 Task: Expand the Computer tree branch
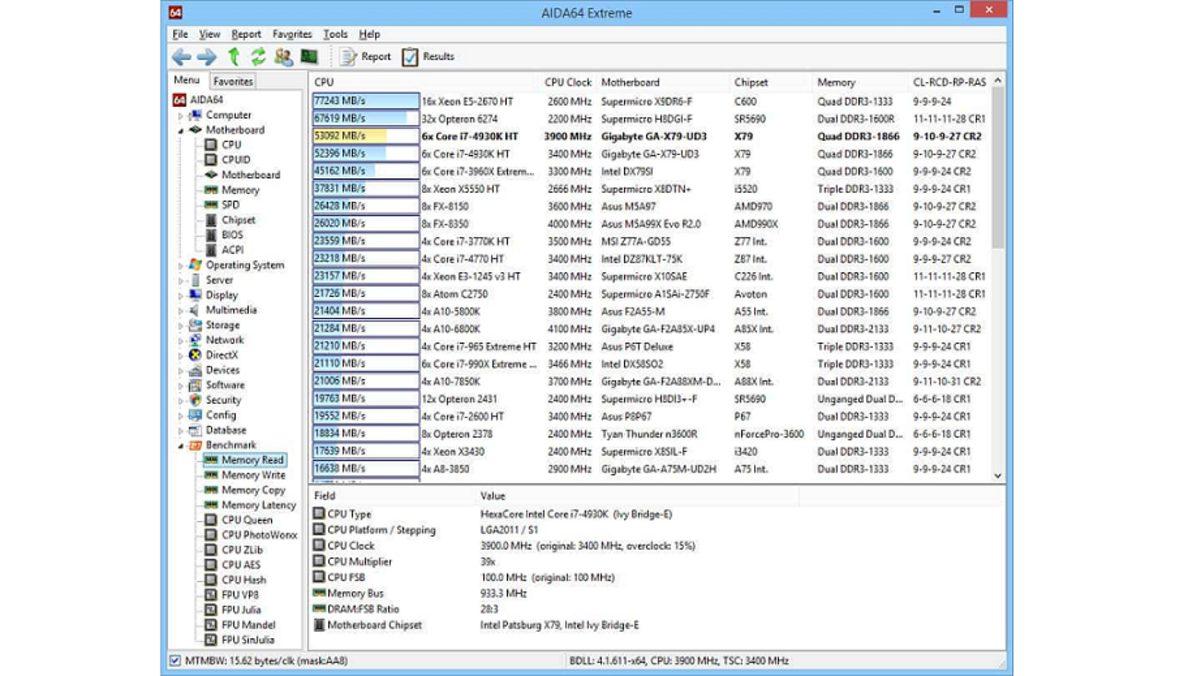pyautogui.click(x=182, y=115)
